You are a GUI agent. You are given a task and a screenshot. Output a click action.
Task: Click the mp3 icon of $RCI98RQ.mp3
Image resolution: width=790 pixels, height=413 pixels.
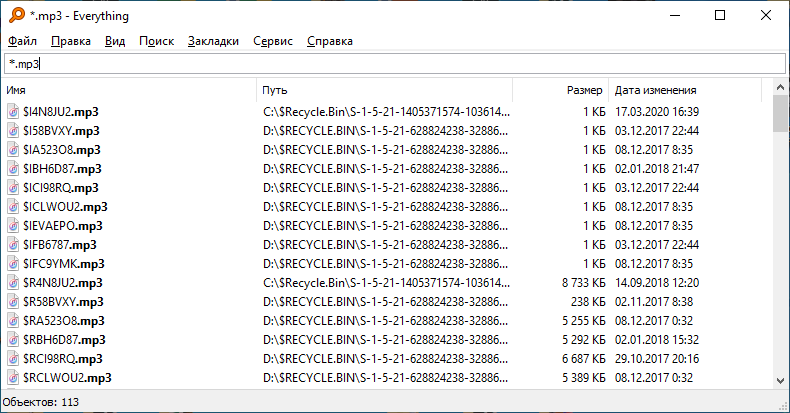(13, 359)
